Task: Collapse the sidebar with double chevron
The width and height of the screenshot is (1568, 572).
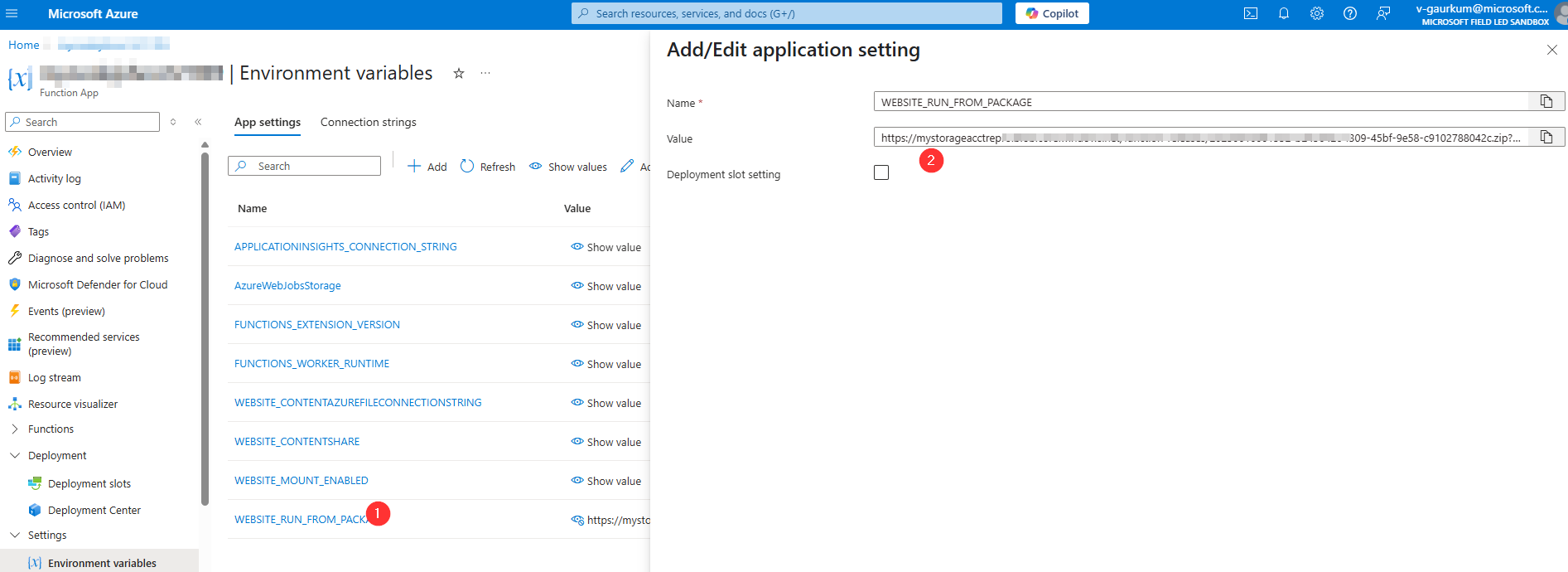Action: tap(198, 122)
